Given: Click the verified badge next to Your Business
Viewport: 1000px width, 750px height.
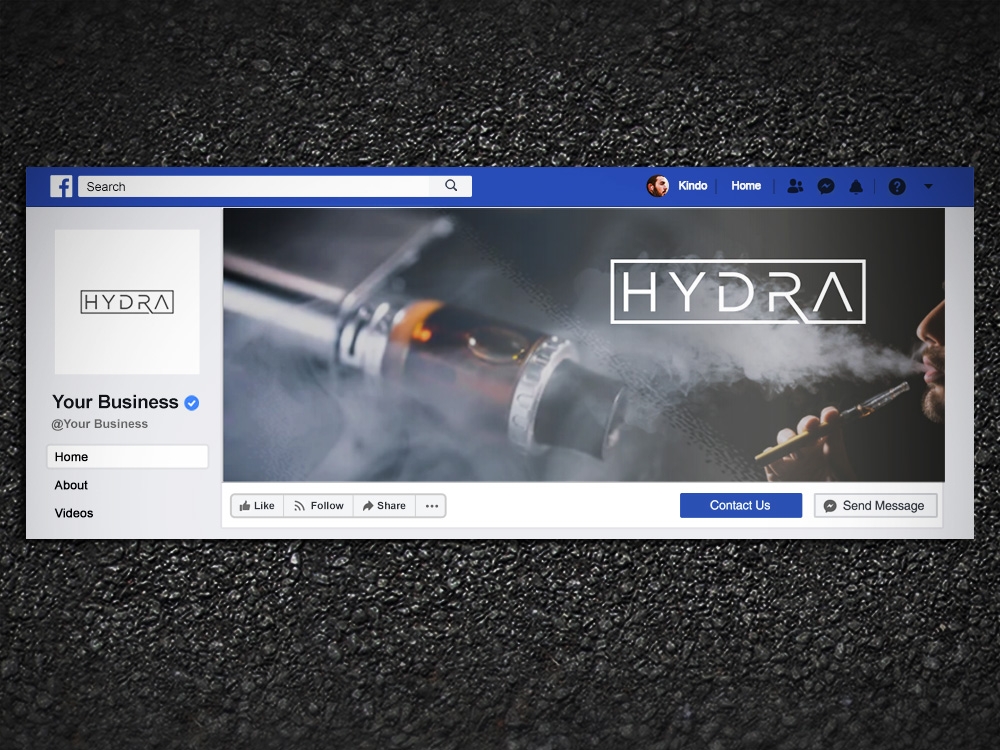Looking at the screenshot, I should coord(190,402).
